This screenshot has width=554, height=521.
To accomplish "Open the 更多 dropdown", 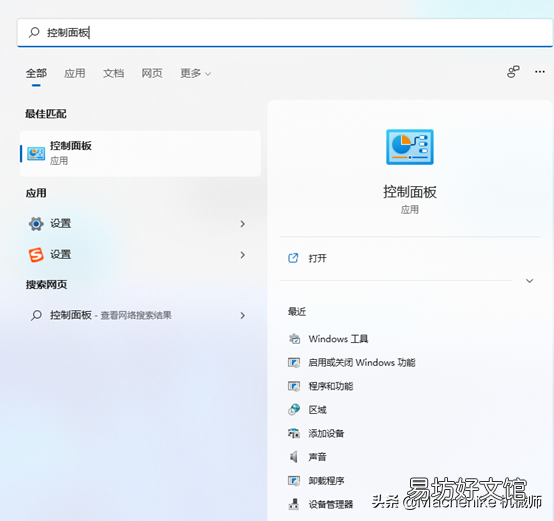I will pyautogui.click(x=195, y=73).
